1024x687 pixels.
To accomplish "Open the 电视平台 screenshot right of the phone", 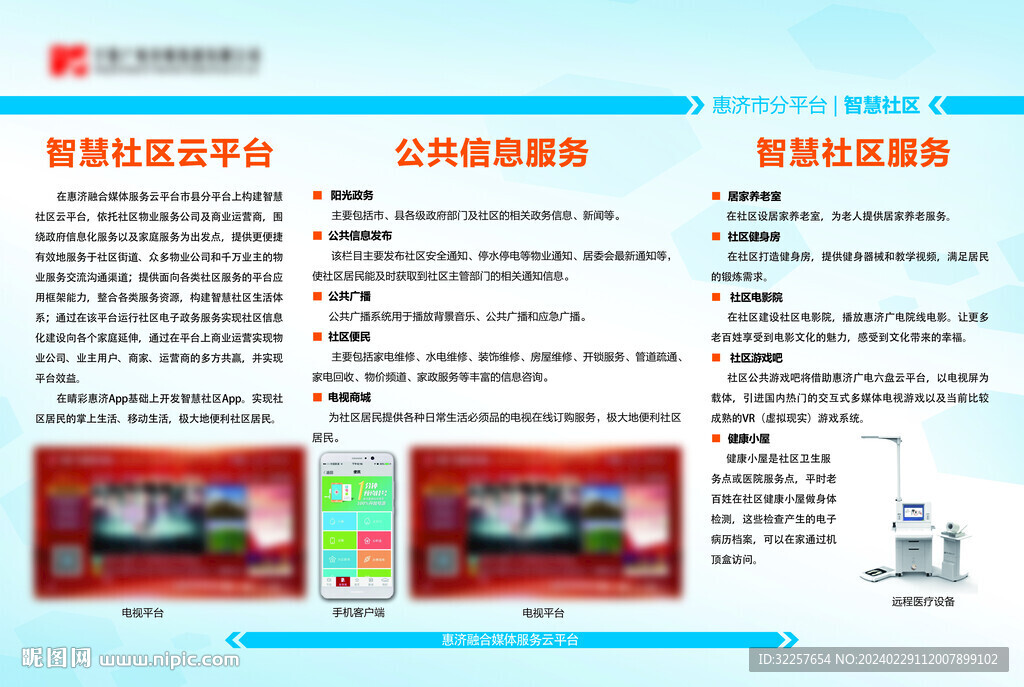I will [x=545, y=522].
